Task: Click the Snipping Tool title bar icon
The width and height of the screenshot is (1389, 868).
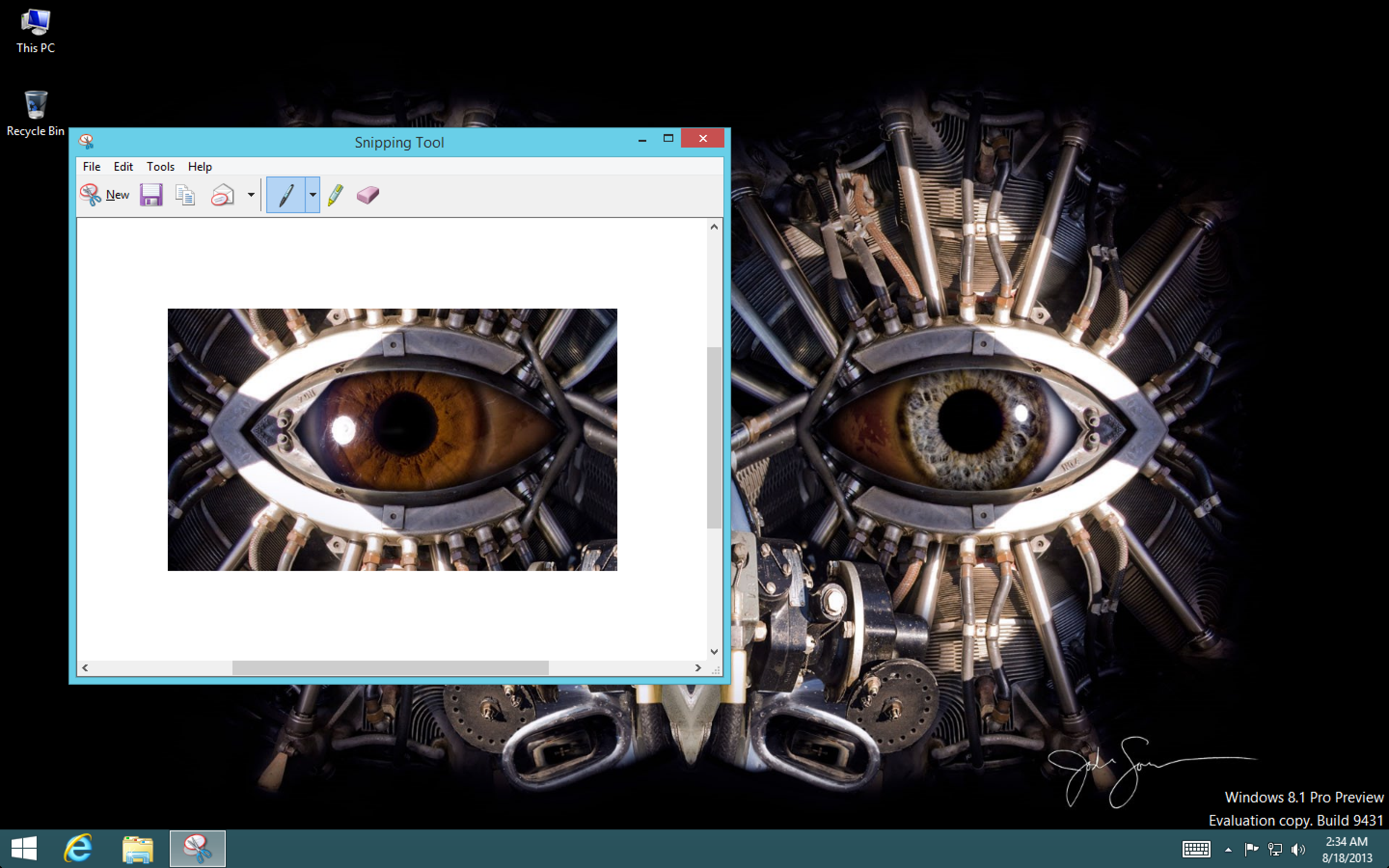Action: click(86, 141)
